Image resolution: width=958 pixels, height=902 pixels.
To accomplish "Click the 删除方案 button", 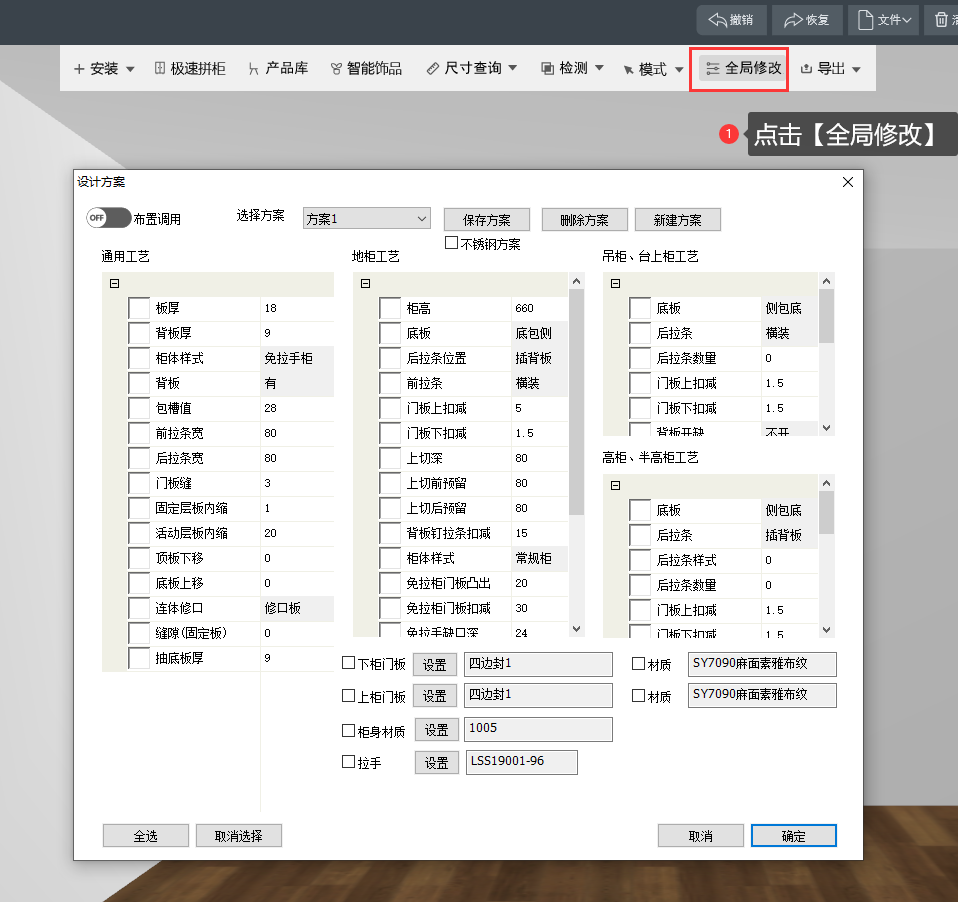I will pyautogui.click(x=584, y=220).
